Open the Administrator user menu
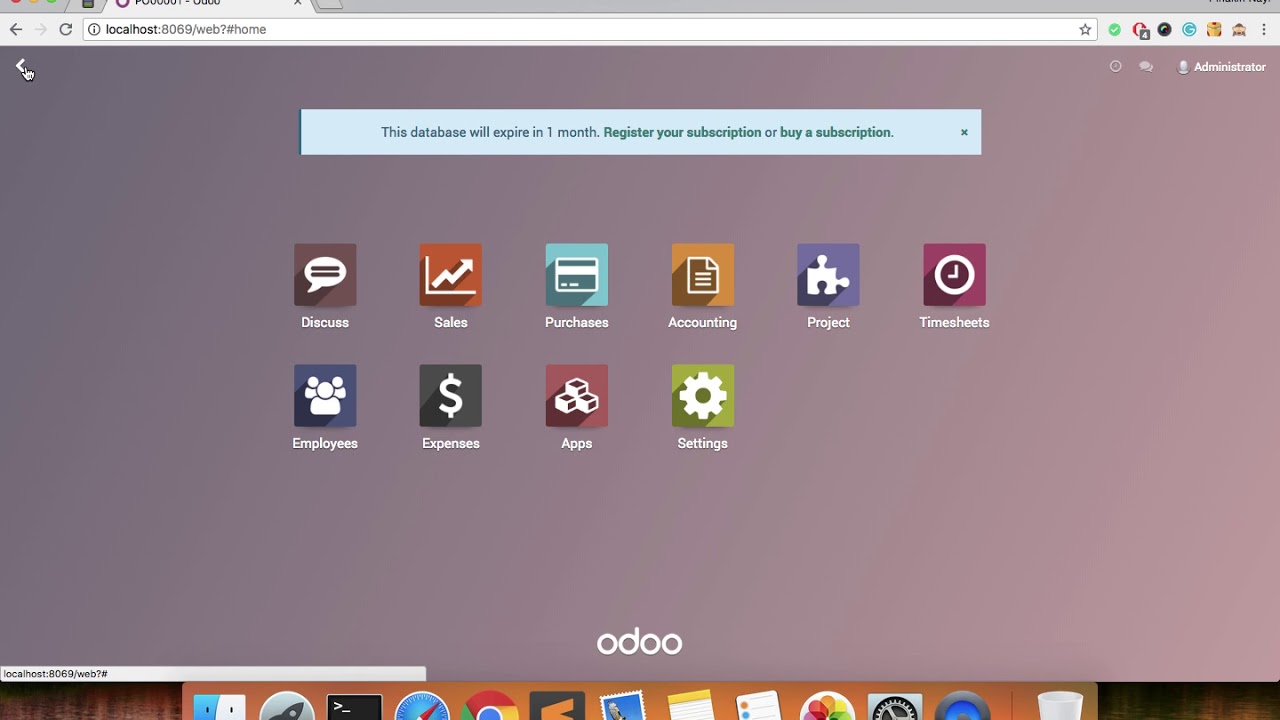This screenshot has height=720, width=1280. pyautogui.click(x=1221, y=67)
